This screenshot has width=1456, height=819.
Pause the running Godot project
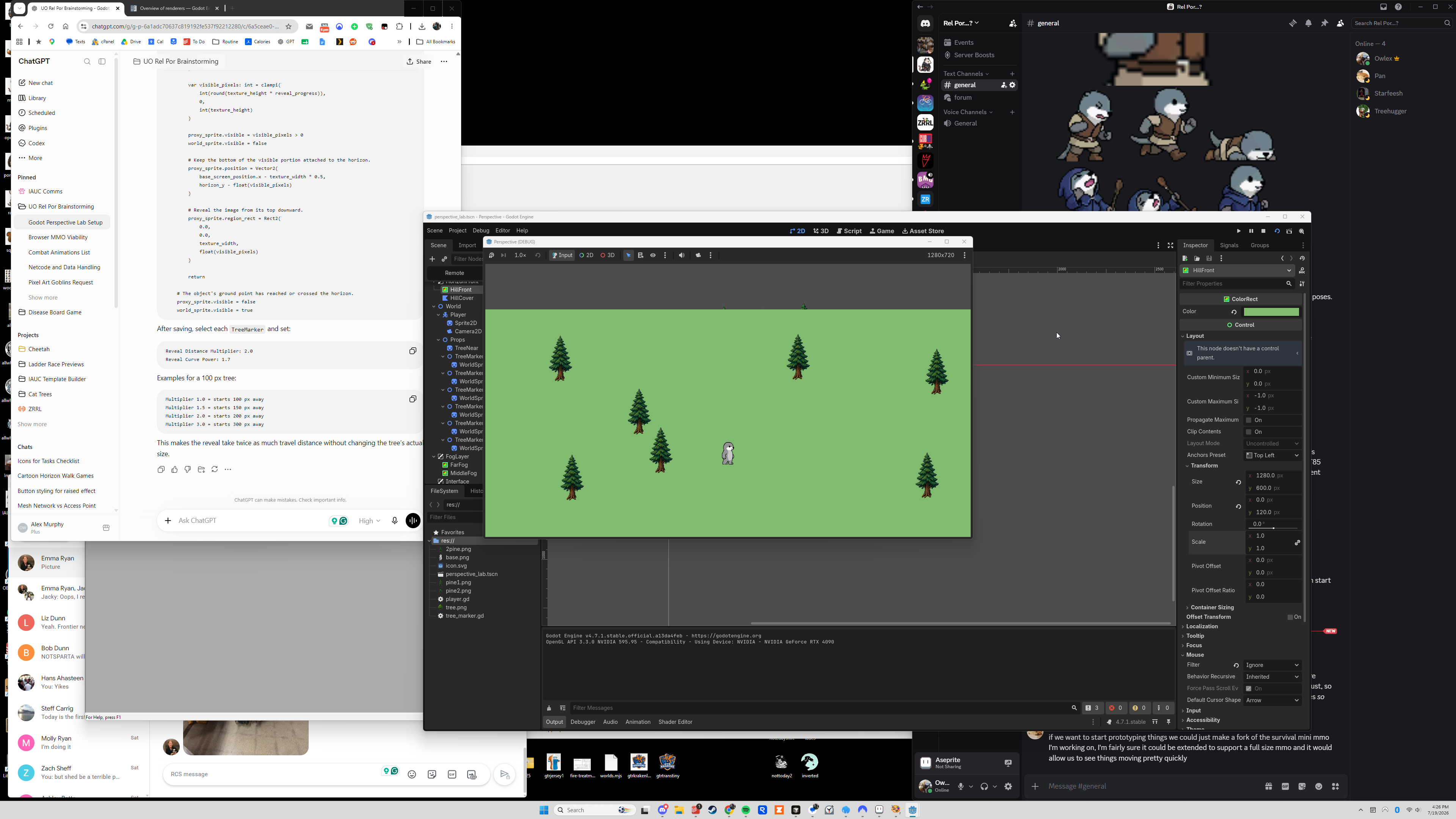(1251, 231)
